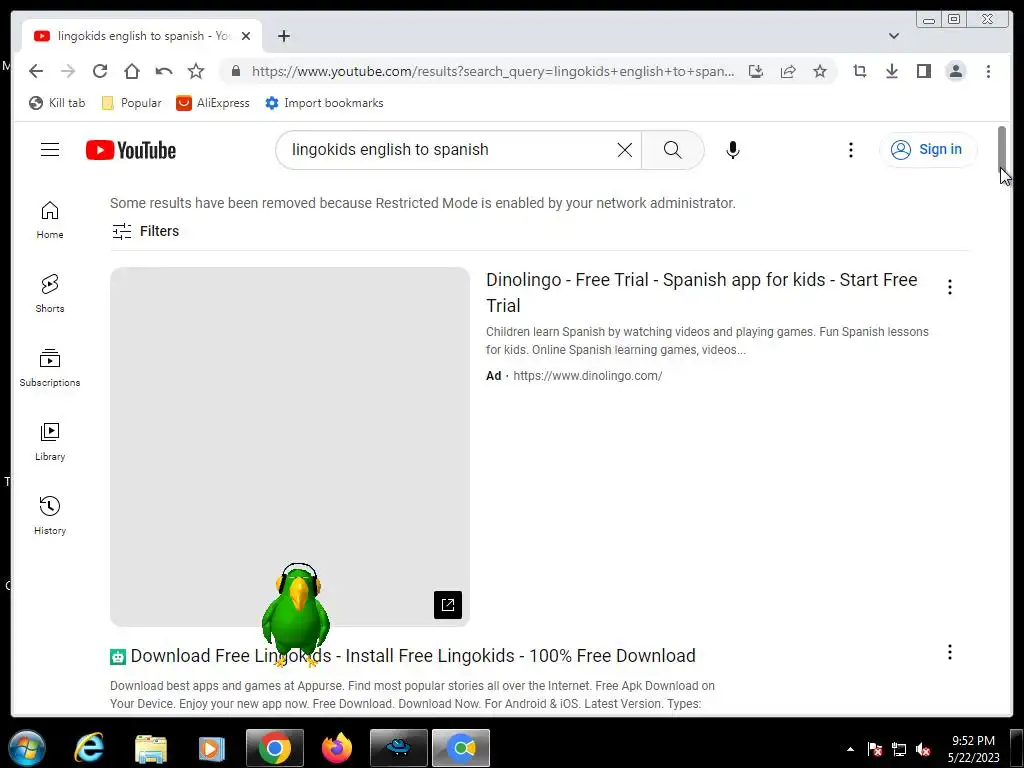1024x768 pixels.
Task: Click Import bookmarks
Action: (324, 103)
